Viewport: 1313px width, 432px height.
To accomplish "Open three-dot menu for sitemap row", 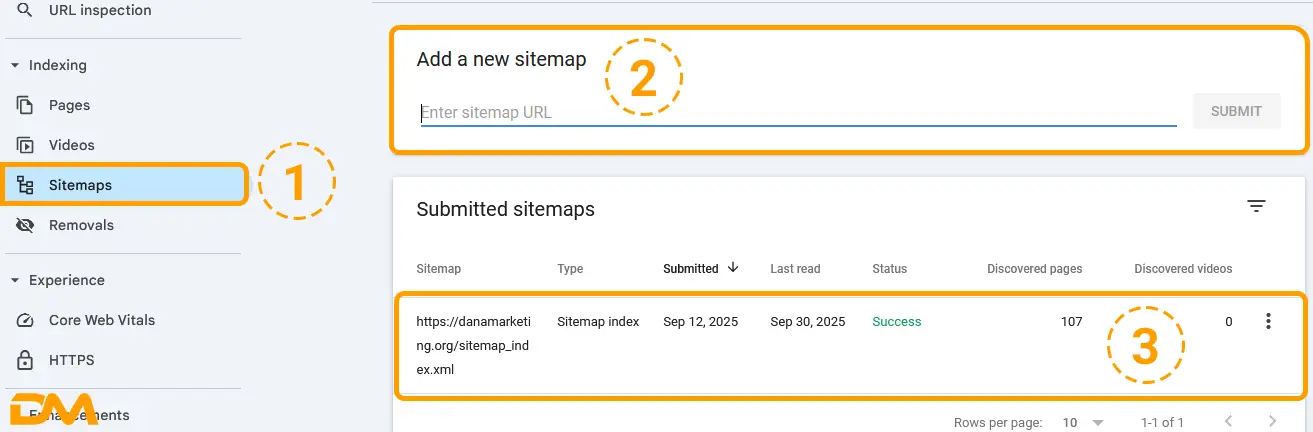I will [x=1268, y=321].
